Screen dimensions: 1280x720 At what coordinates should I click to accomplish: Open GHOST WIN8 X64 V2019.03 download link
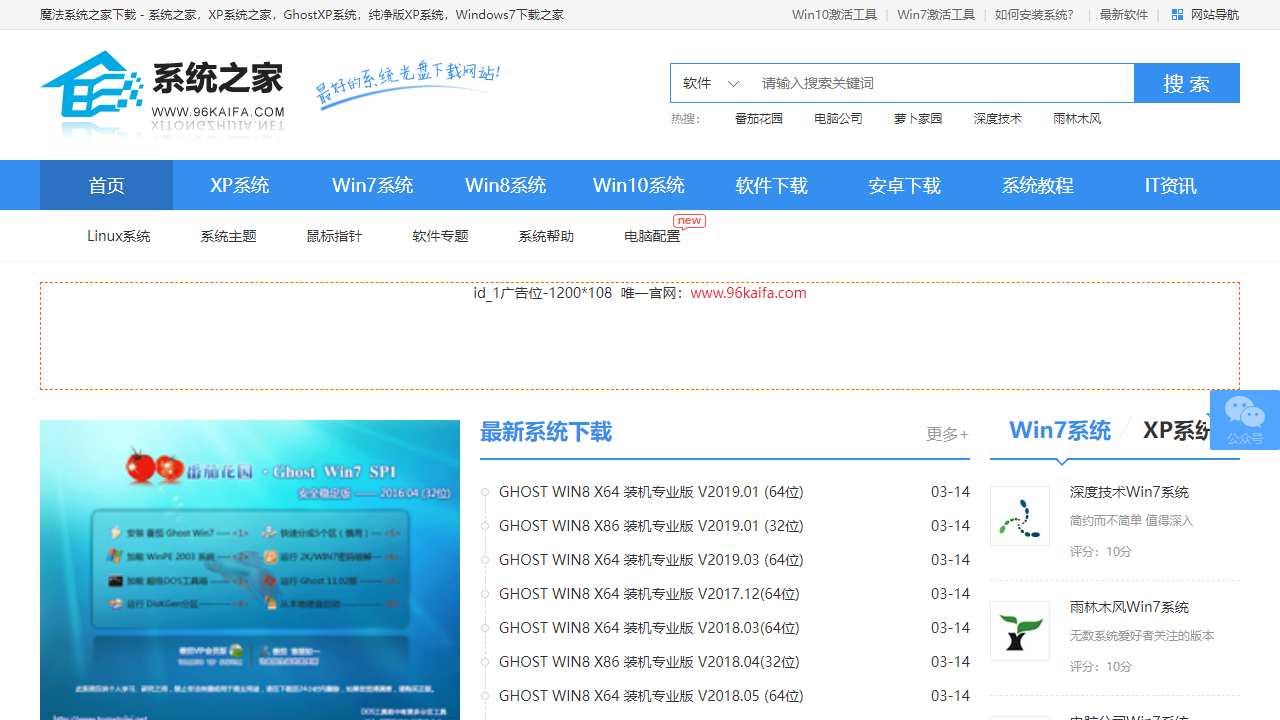coord(651,560)
